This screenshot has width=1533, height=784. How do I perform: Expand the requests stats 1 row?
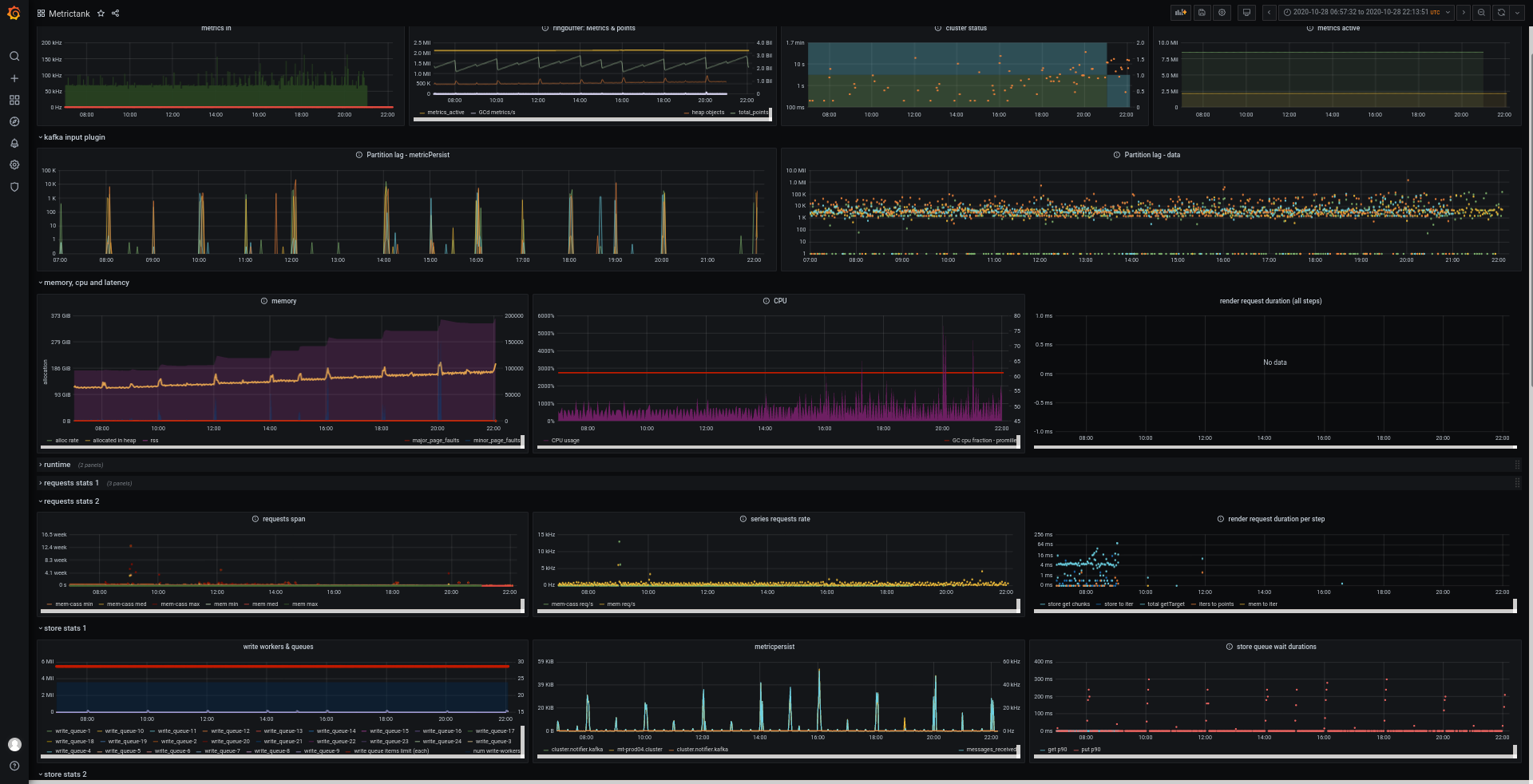(70, 482)
